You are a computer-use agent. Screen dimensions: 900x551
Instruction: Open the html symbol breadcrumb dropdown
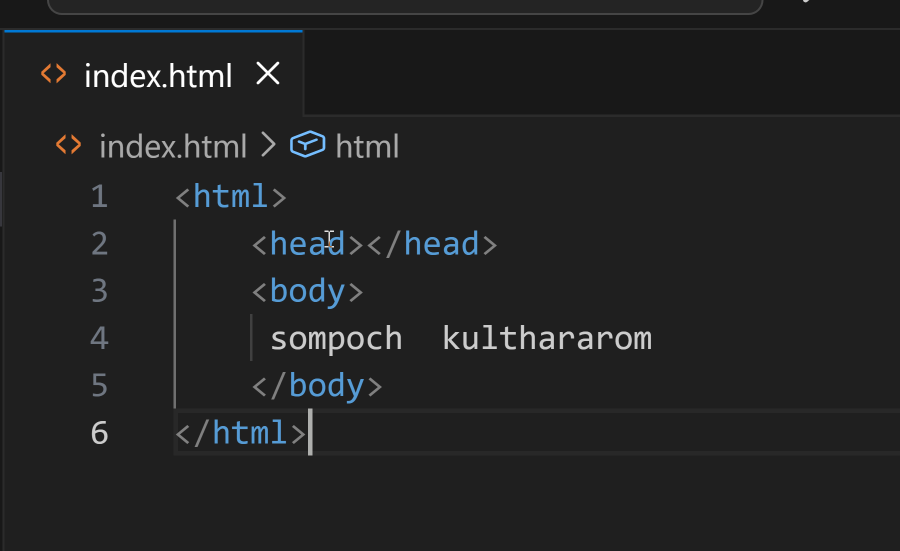click(367, 147)
